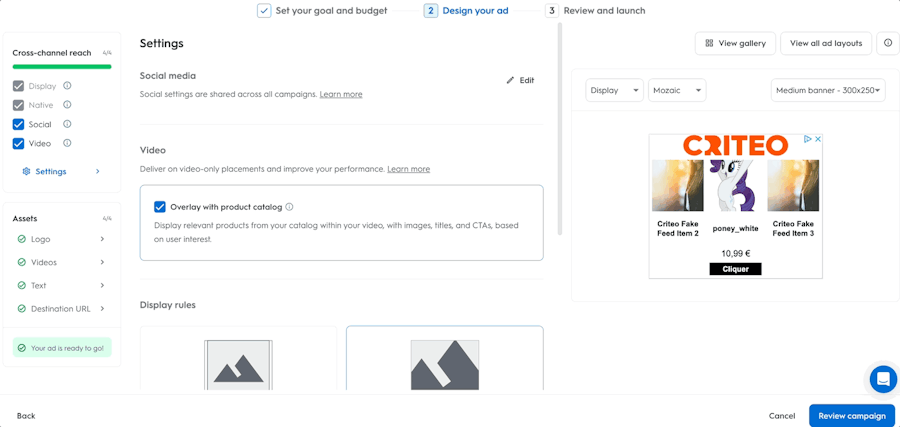Screen dimensions: 900x427
Task: Open the Mozaic layout dropdown
Action: coord(677,90)
